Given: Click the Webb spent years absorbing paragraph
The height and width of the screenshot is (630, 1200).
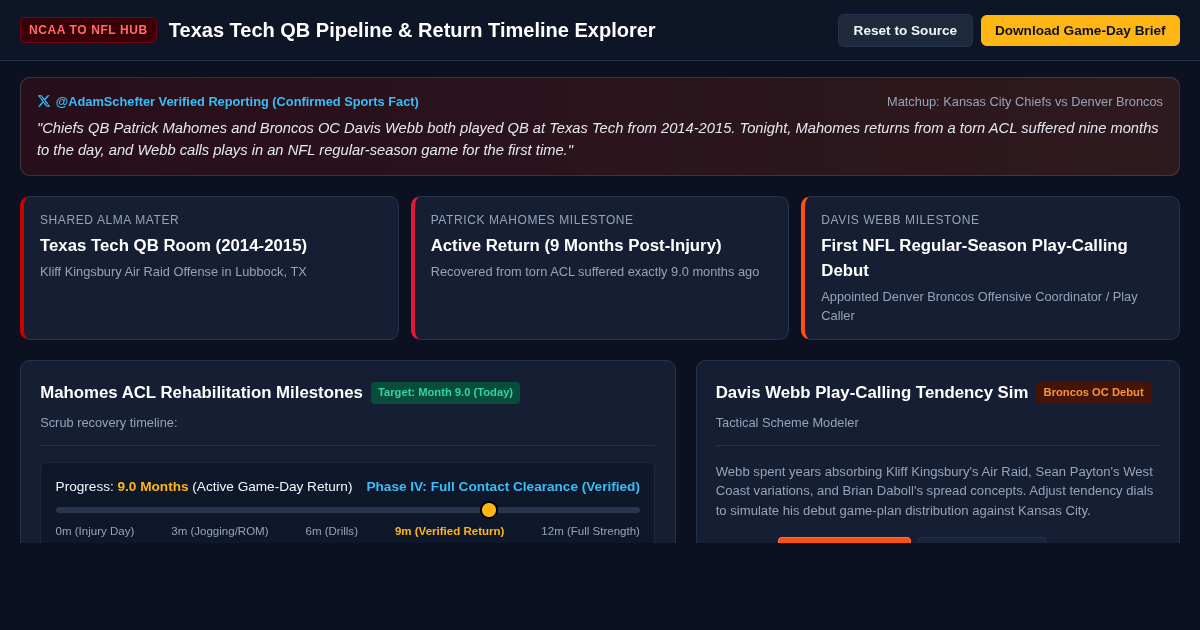Looking at the screenshot, I should pos(937,491).
